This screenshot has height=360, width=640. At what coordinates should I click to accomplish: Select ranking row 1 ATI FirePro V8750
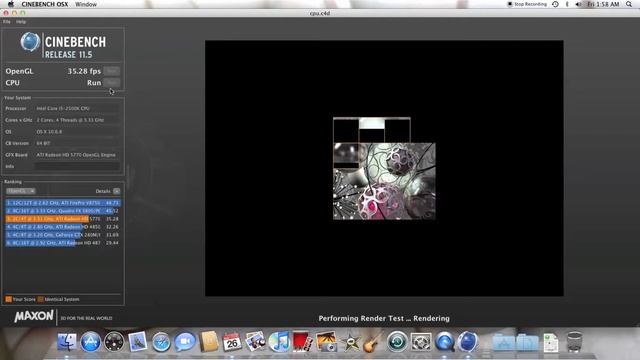[63, 203]
